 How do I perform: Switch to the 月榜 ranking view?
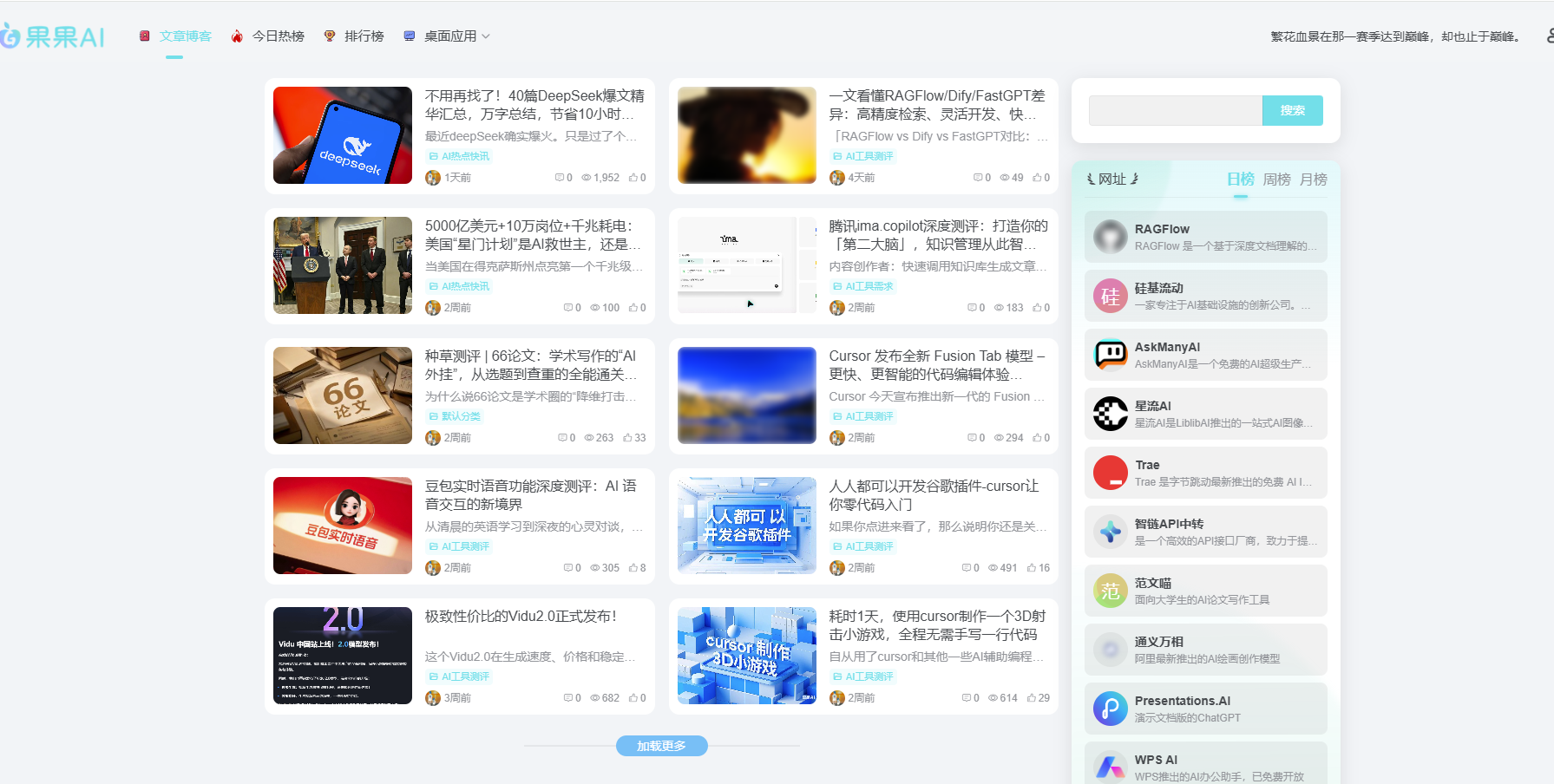(x=1313, y=180)
